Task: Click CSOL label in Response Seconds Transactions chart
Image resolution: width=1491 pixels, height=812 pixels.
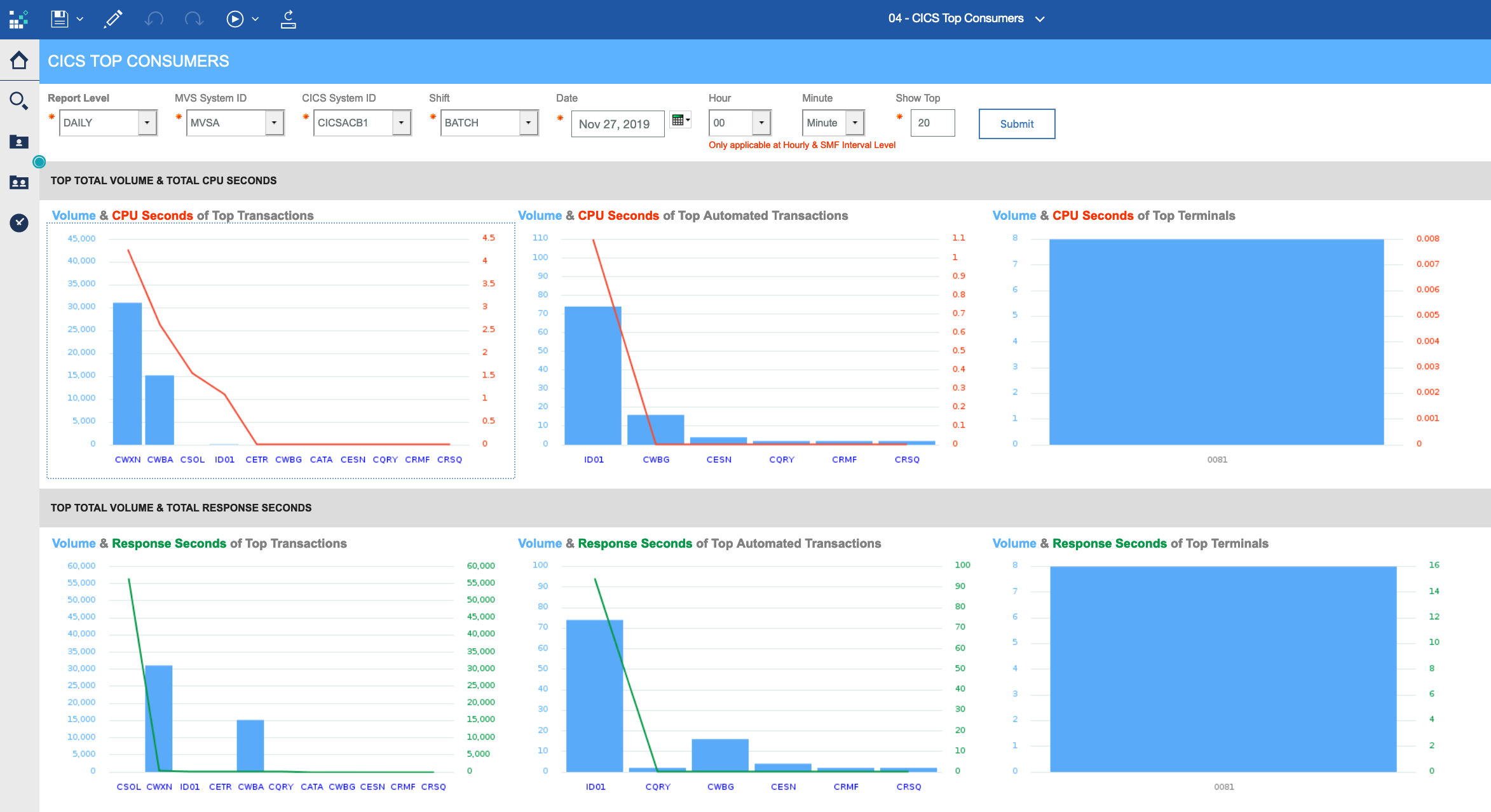Action: coord(129,787)
